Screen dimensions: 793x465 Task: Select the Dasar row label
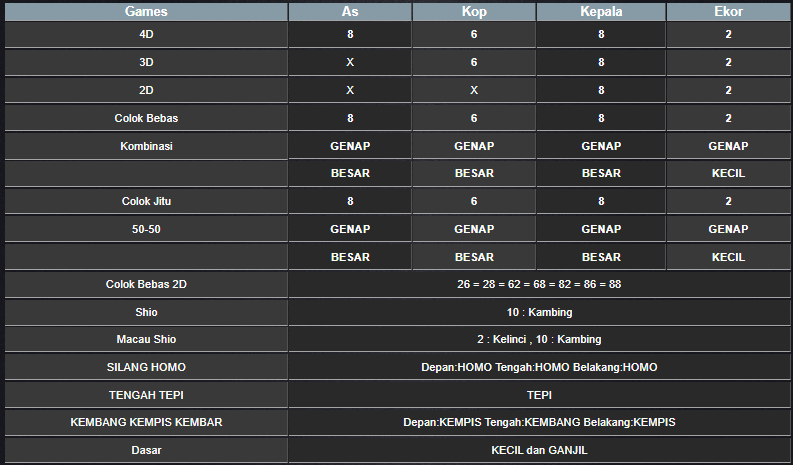pyautogui.click(x=146, y=450)
